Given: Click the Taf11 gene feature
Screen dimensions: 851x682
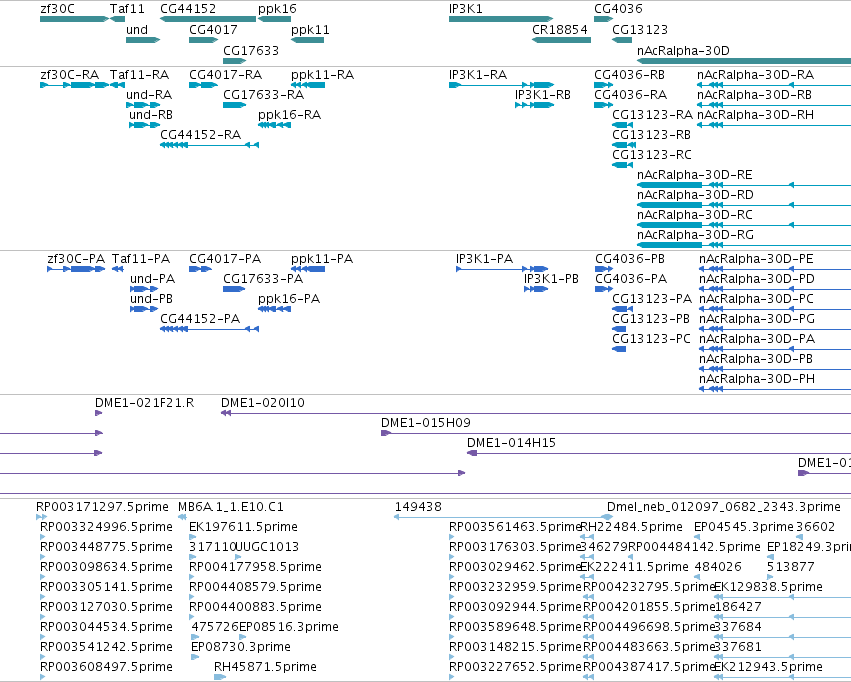Looking at the screenshot, I should [x=118, y=19].
